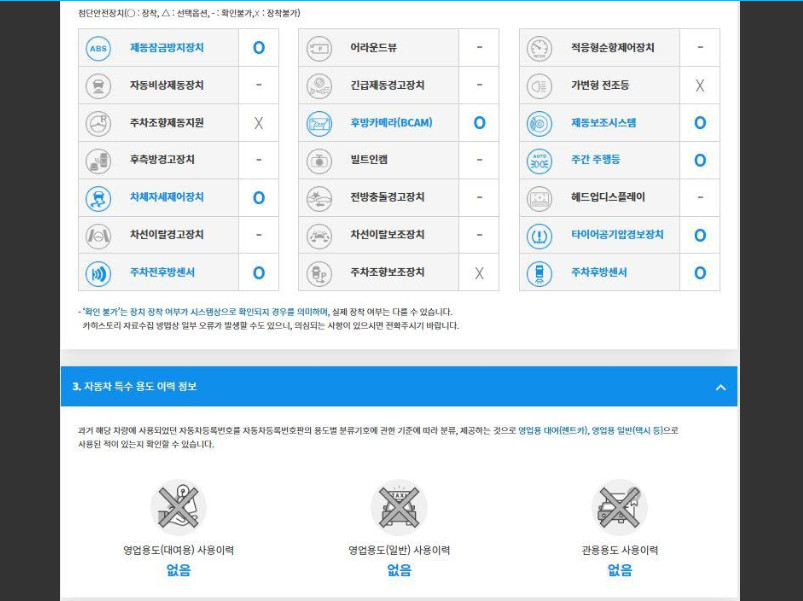Viewport: 803px width, 601px height.
Task: Click the ABS 제동잠금방지장치 icon
Action: click(98, 48)
